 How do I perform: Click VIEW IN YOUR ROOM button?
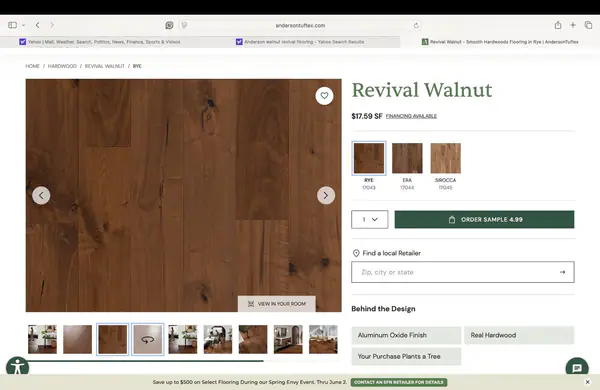point(277,304)
